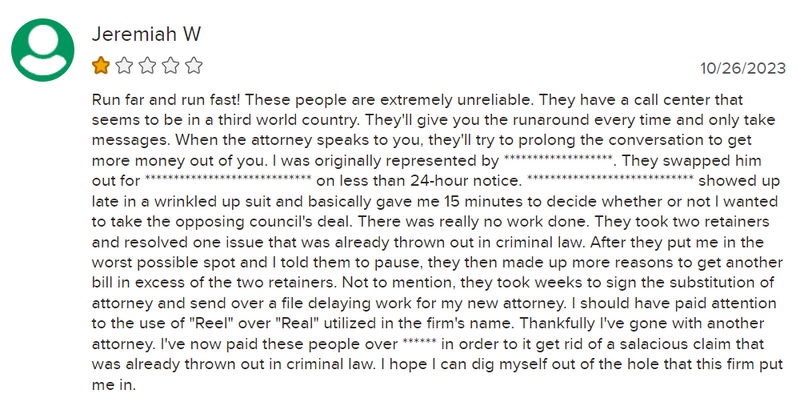Click the fifth empty rating star
This screenshot has width=800, height=406.
[194, 66]
